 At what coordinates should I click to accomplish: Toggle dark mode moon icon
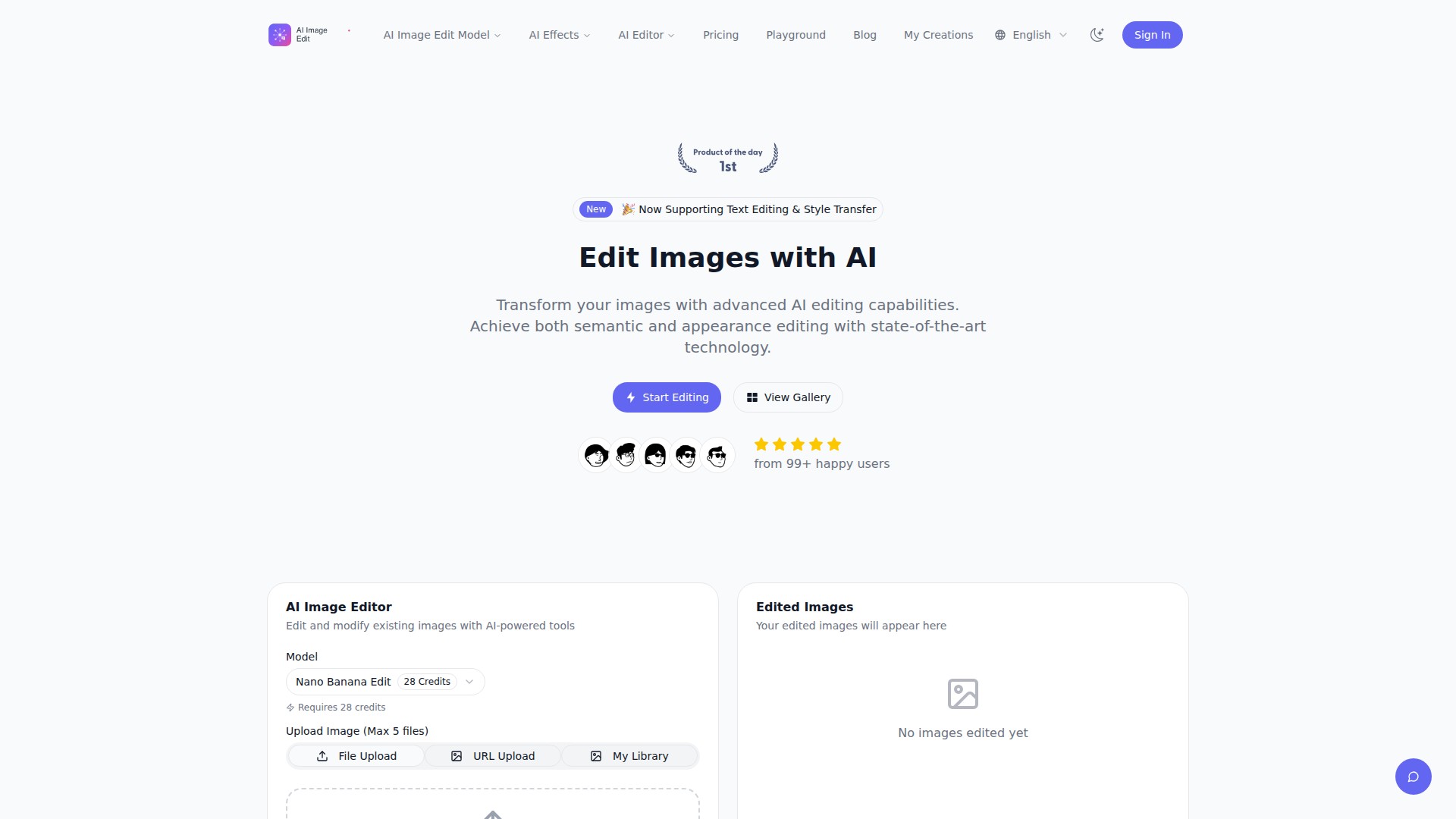coord(1097,35)
